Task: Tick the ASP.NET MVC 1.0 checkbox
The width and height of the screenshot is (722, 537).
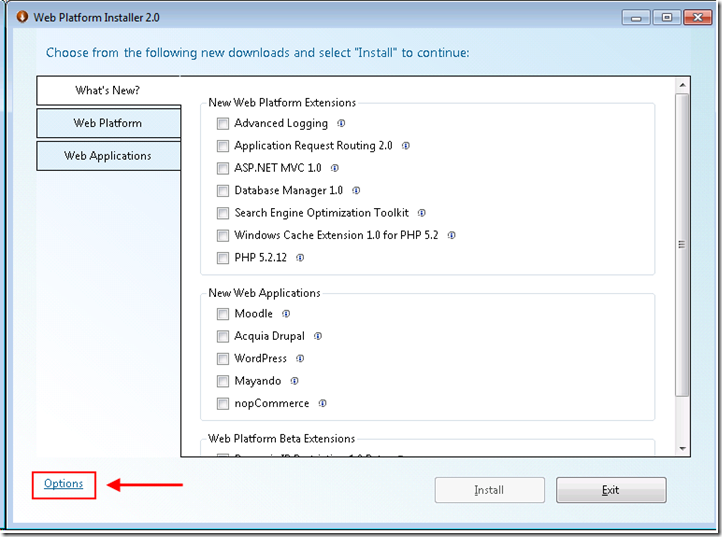Action: tap(223, 169)
